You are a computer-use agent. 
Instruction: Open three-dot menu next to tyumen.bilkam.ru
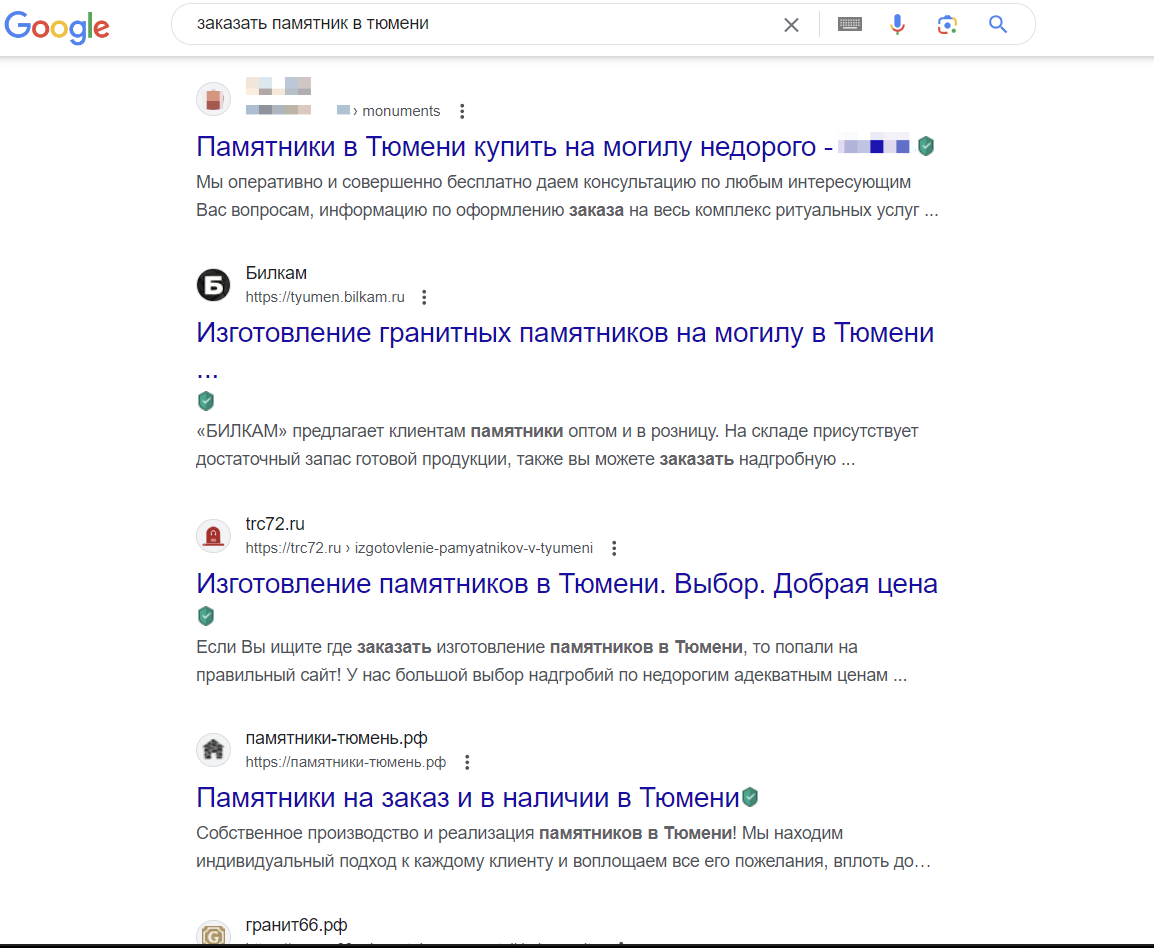(x=424, y=297)
